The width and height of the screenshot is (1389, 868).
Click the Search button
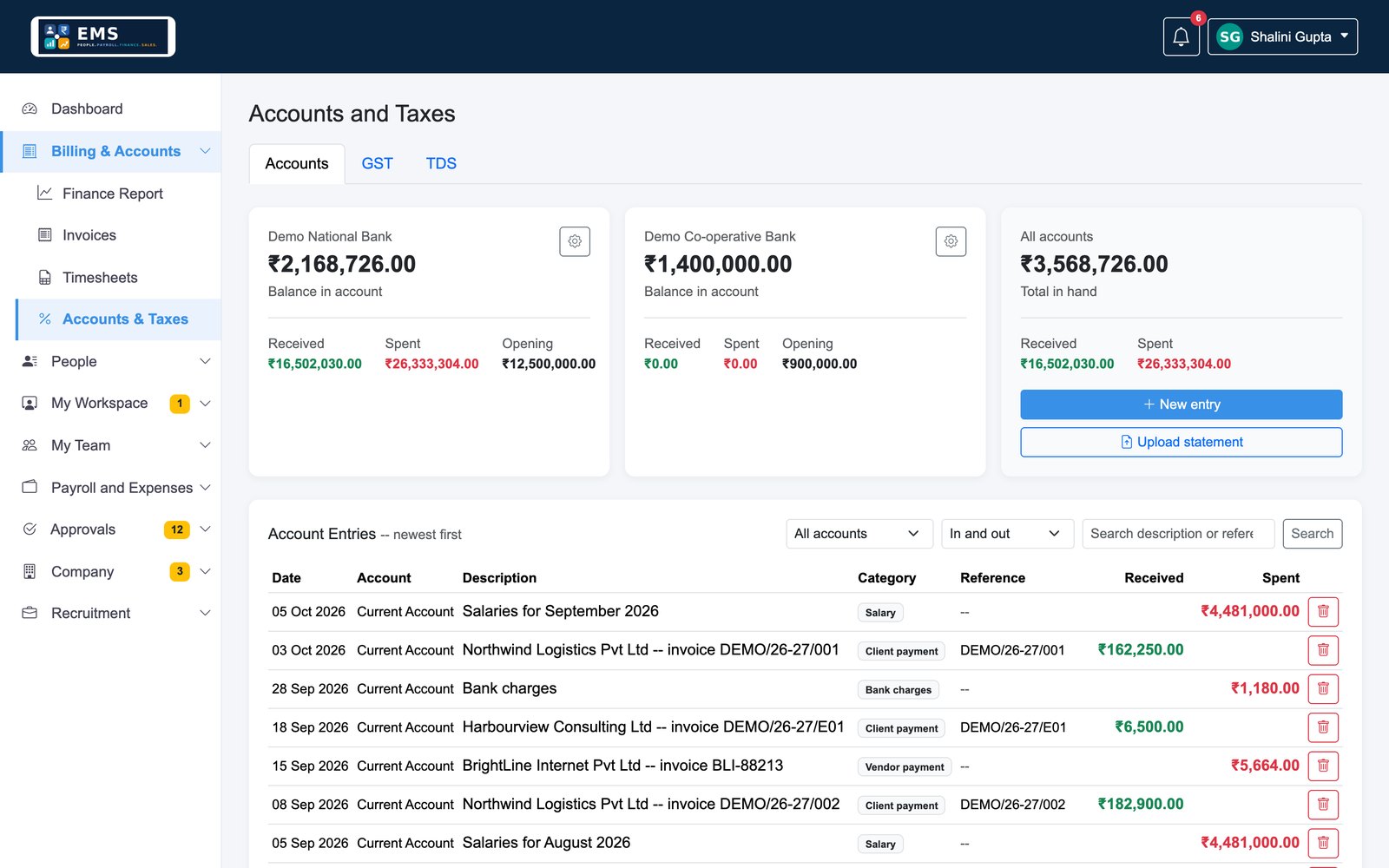[1312, 534]
